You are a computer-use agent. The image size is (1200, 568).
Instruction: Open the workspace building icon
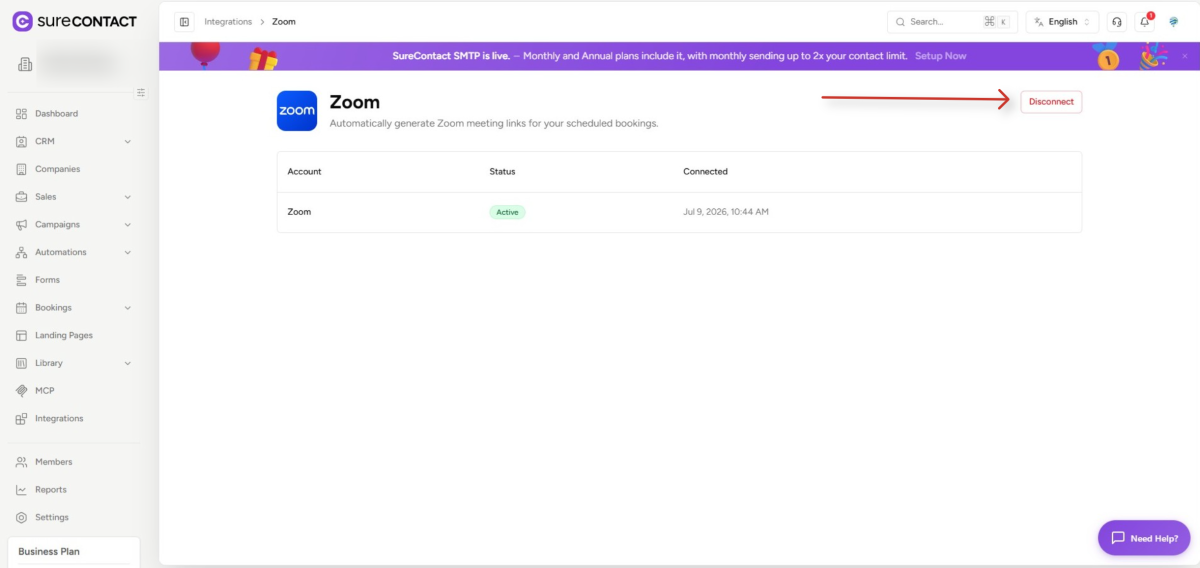click(25, 65)
